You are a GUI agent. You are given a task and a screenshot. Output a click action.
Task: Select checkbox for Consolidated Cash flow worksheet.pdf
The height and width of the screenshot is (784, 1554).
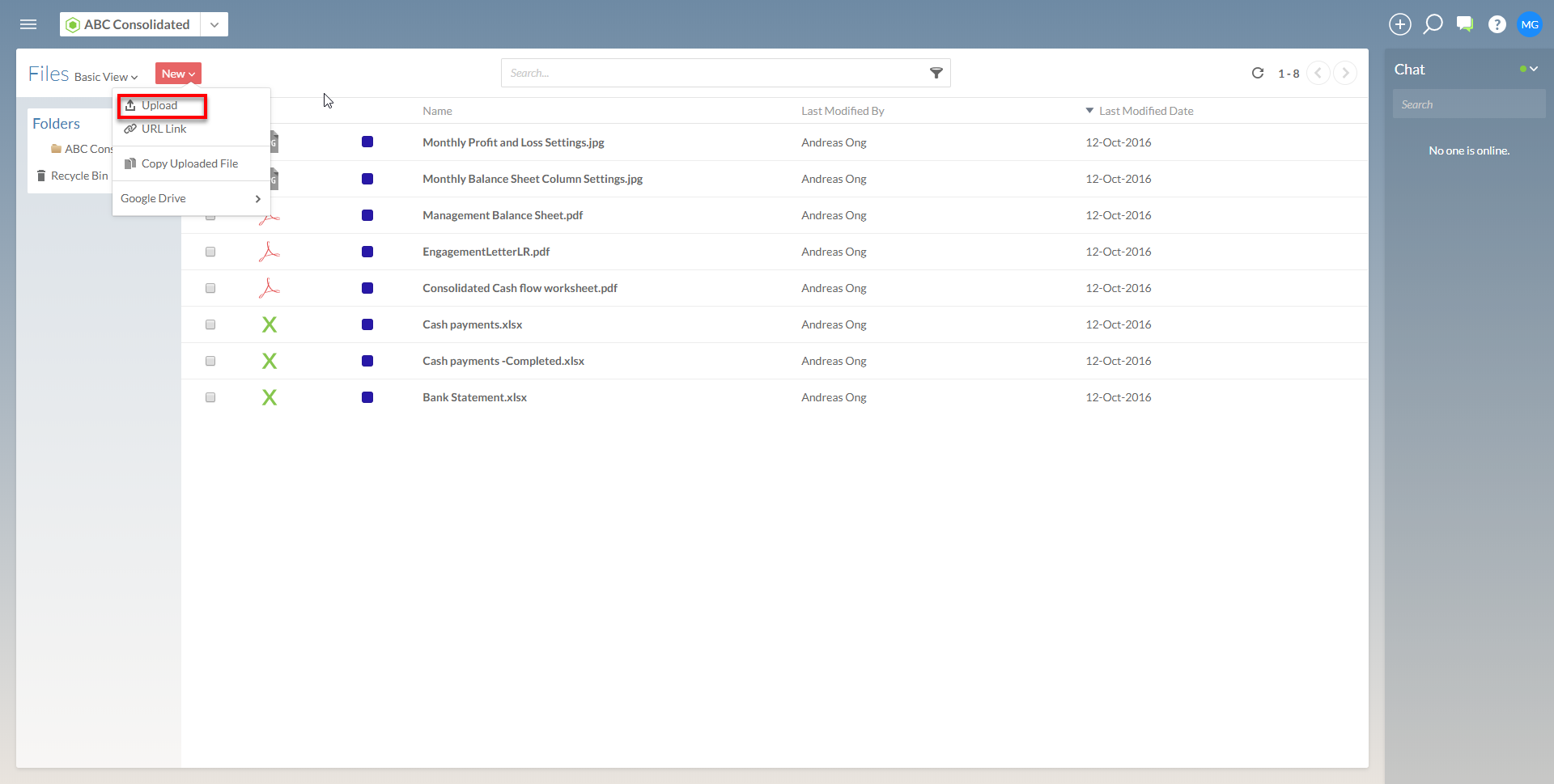point(210,288)
